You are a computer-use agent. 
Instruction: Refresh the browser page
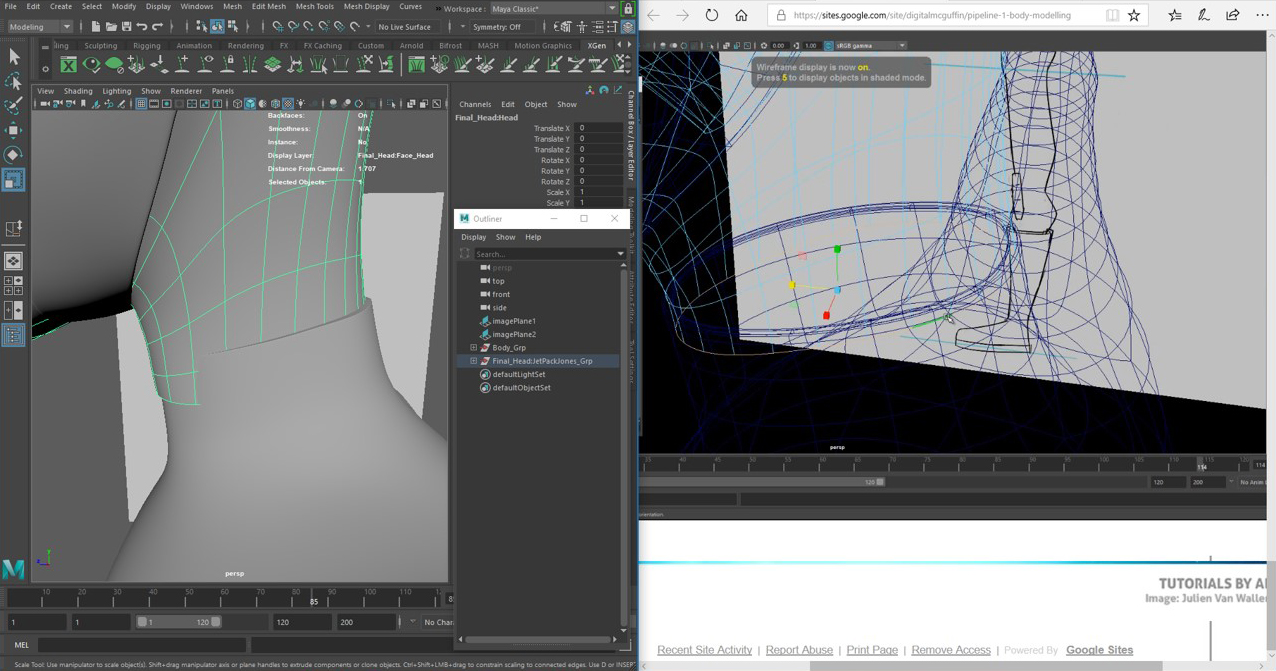pyautogui.click(x=711, y=15)
